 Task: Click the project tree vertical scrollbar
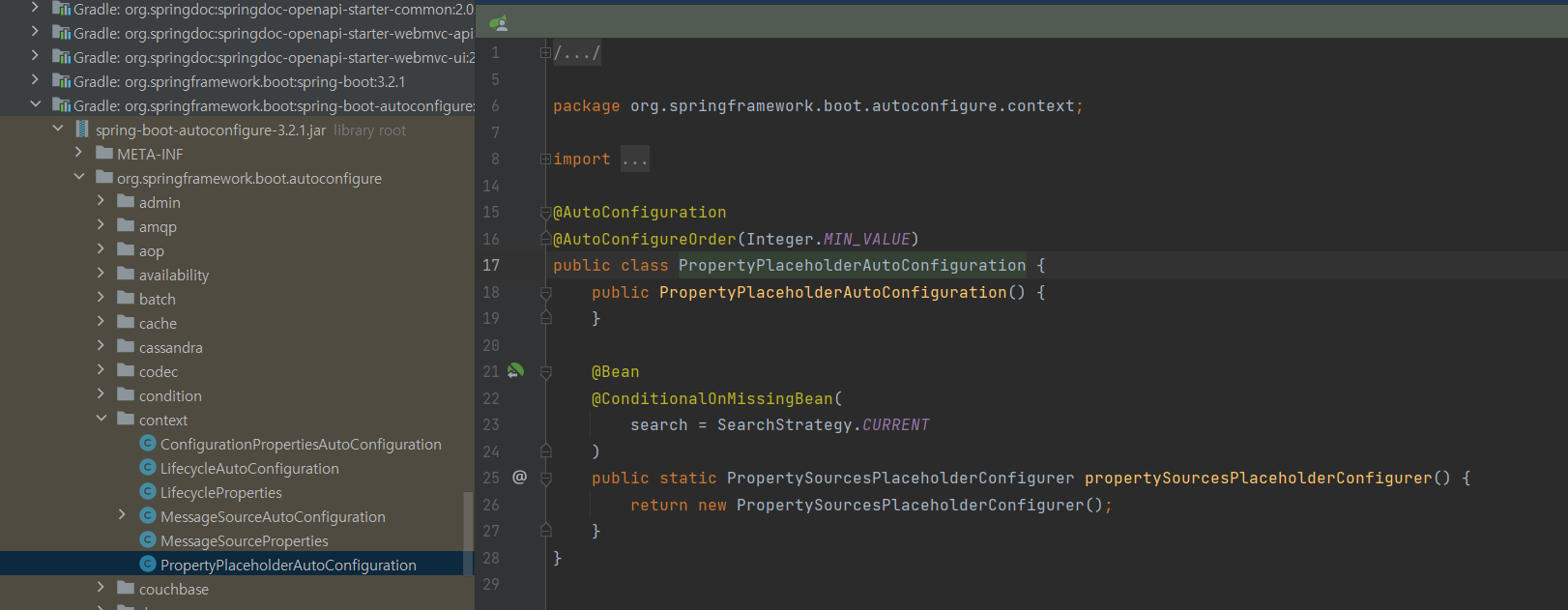469,534
